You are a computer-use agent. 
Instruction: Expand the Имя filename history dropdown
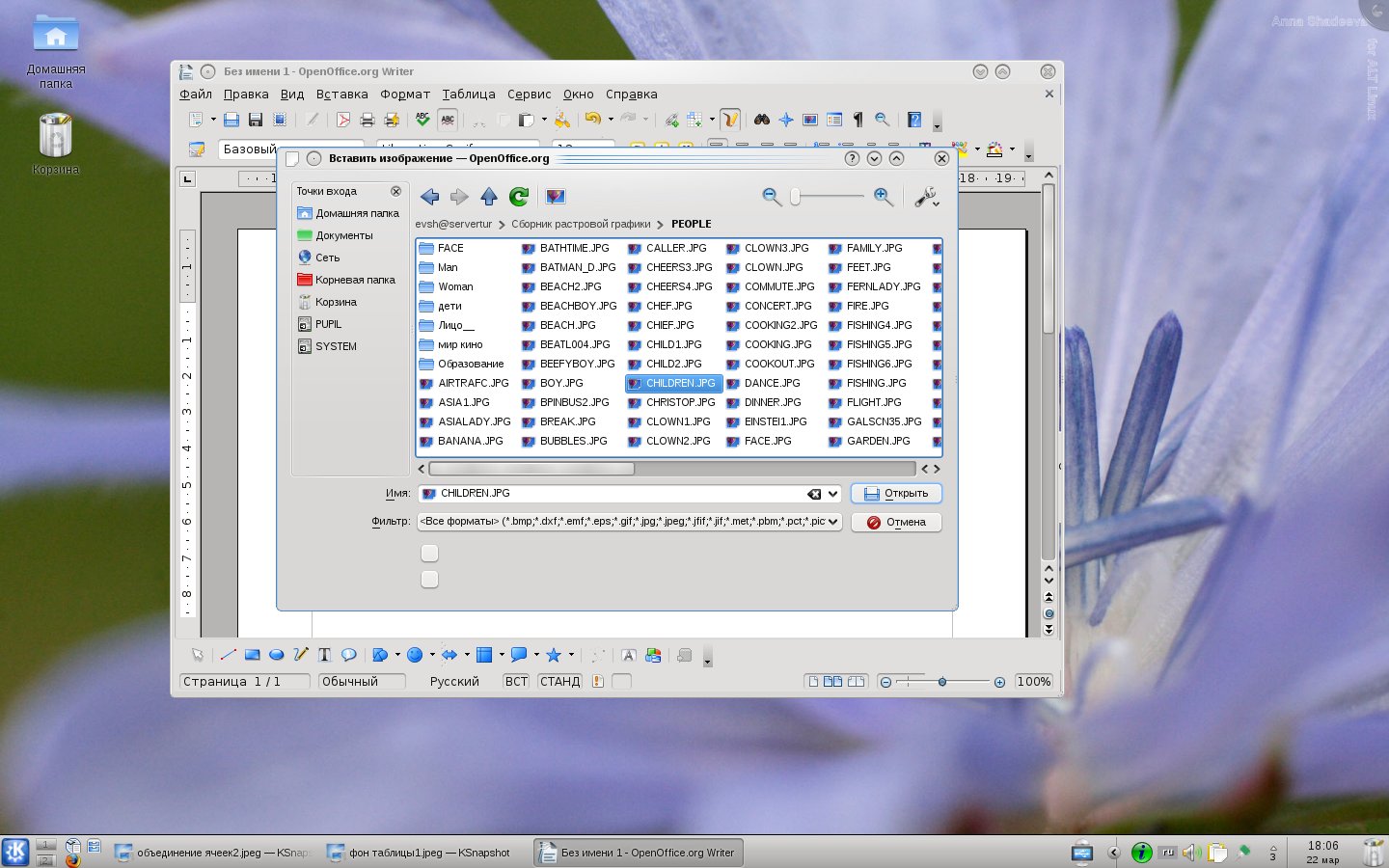click(x=833, y=494)
